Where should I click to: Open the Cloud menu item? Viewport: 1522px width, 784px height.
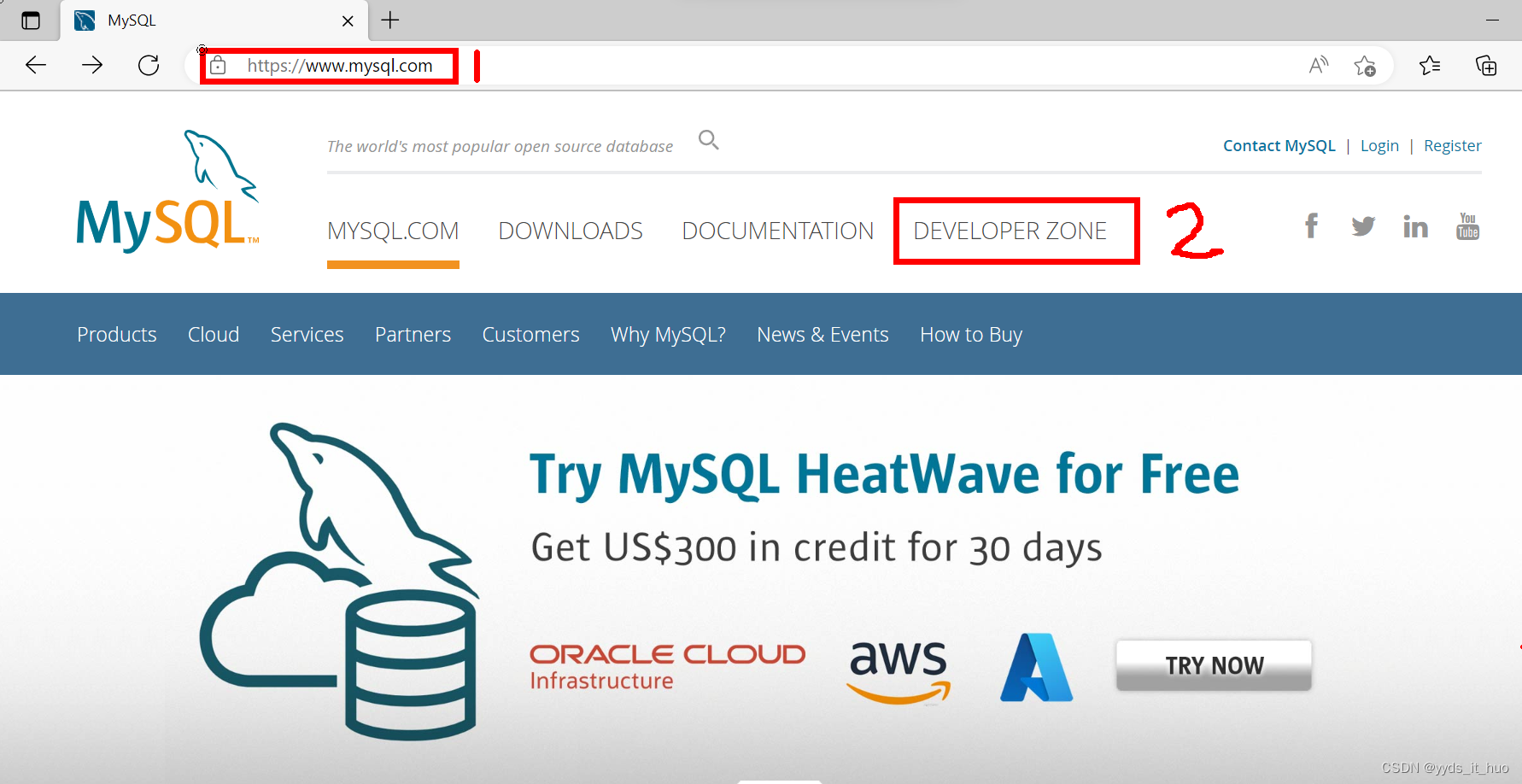214,334
